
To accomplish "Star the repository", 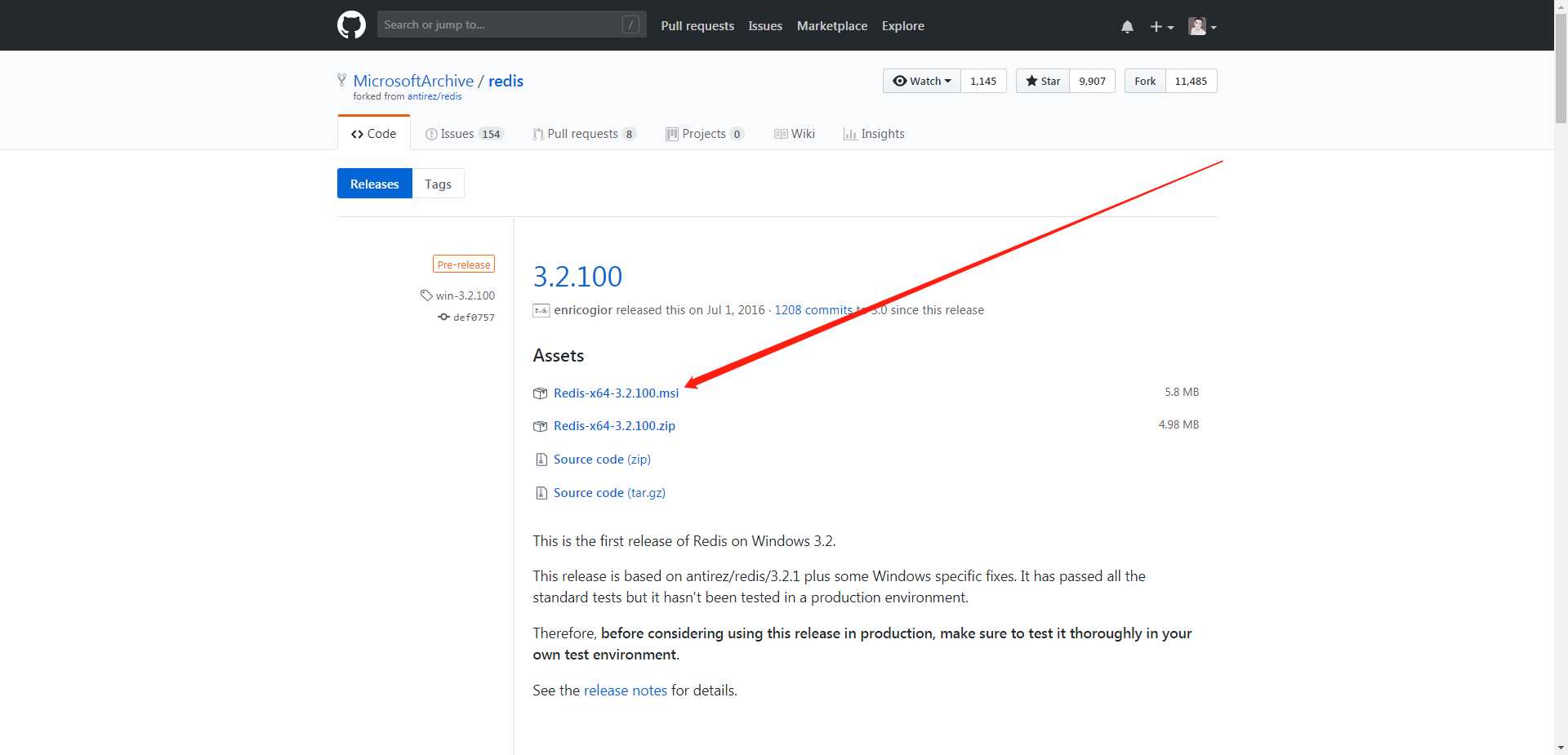I will click(1043, 81).
